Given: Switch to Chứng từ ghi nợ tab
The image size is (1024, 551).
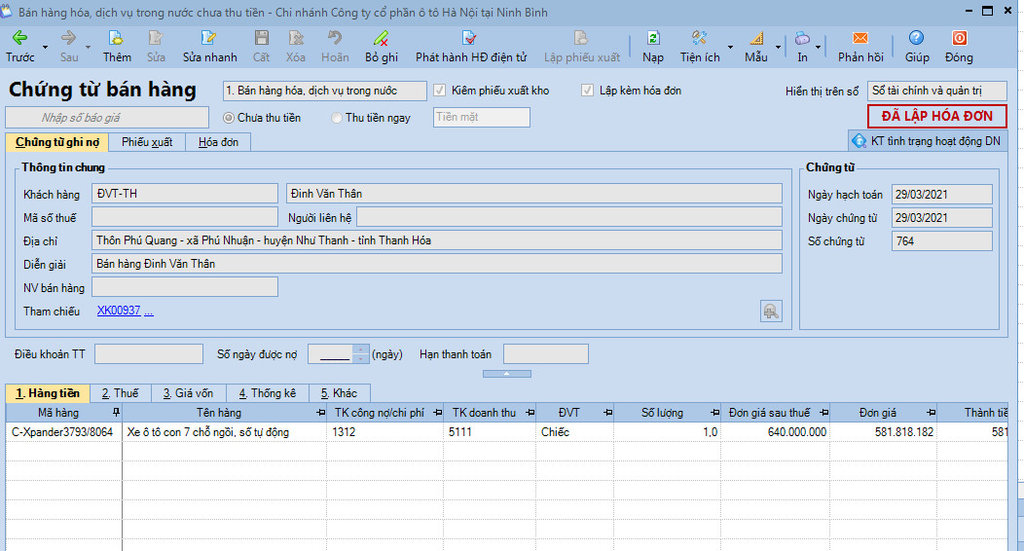Looking at the screenshot, I should (x=57, y=142).
